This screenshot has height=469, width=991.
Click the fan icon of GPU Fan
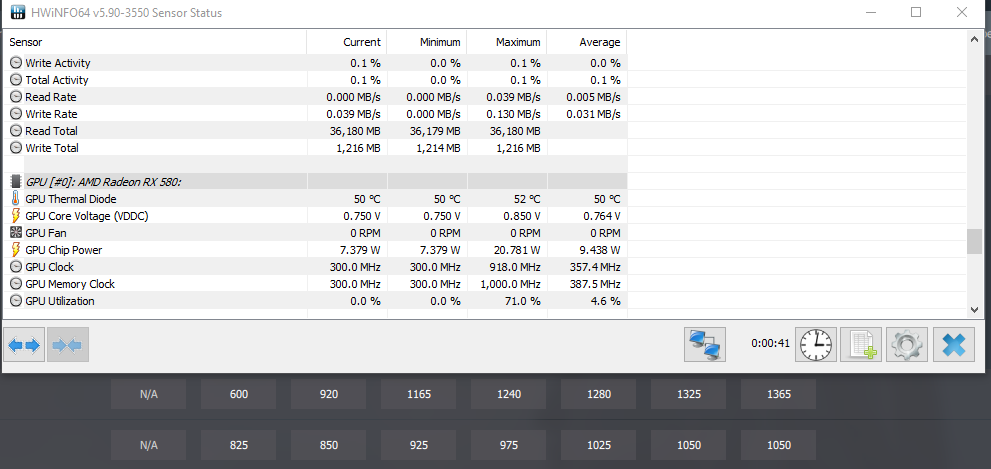tap(16, 233)
